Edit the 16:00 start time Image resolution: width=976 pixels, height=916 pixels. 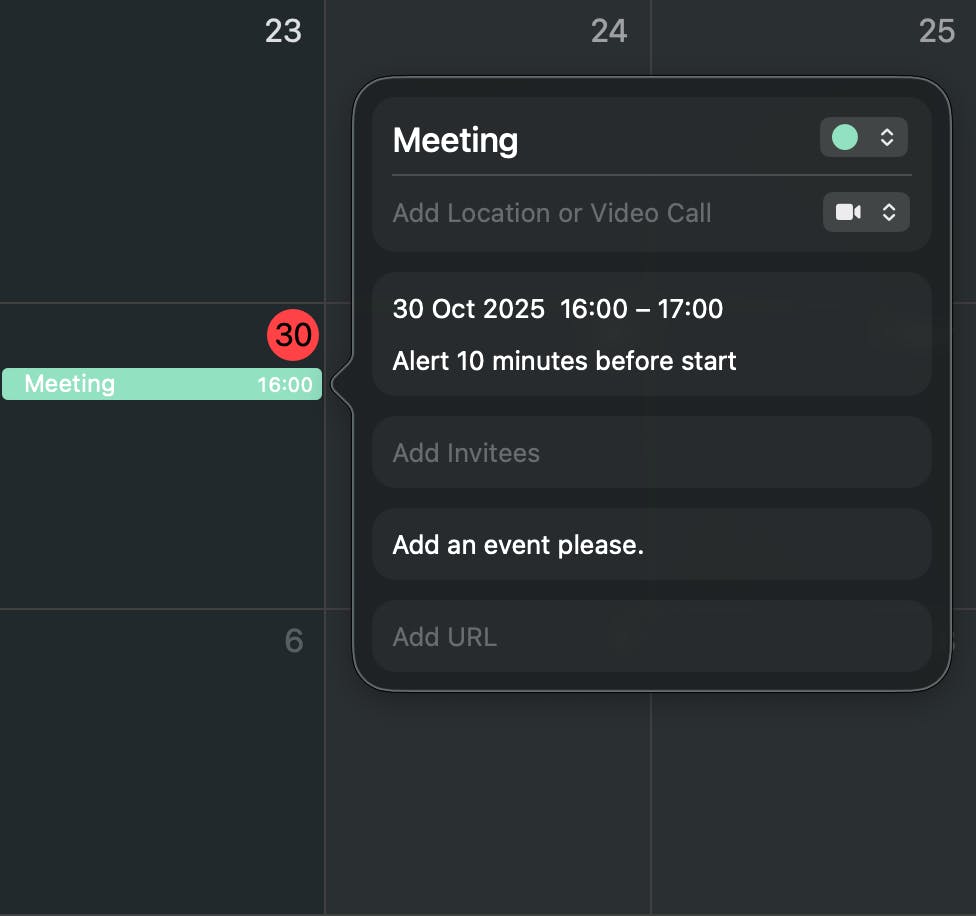tap(594, 309)
